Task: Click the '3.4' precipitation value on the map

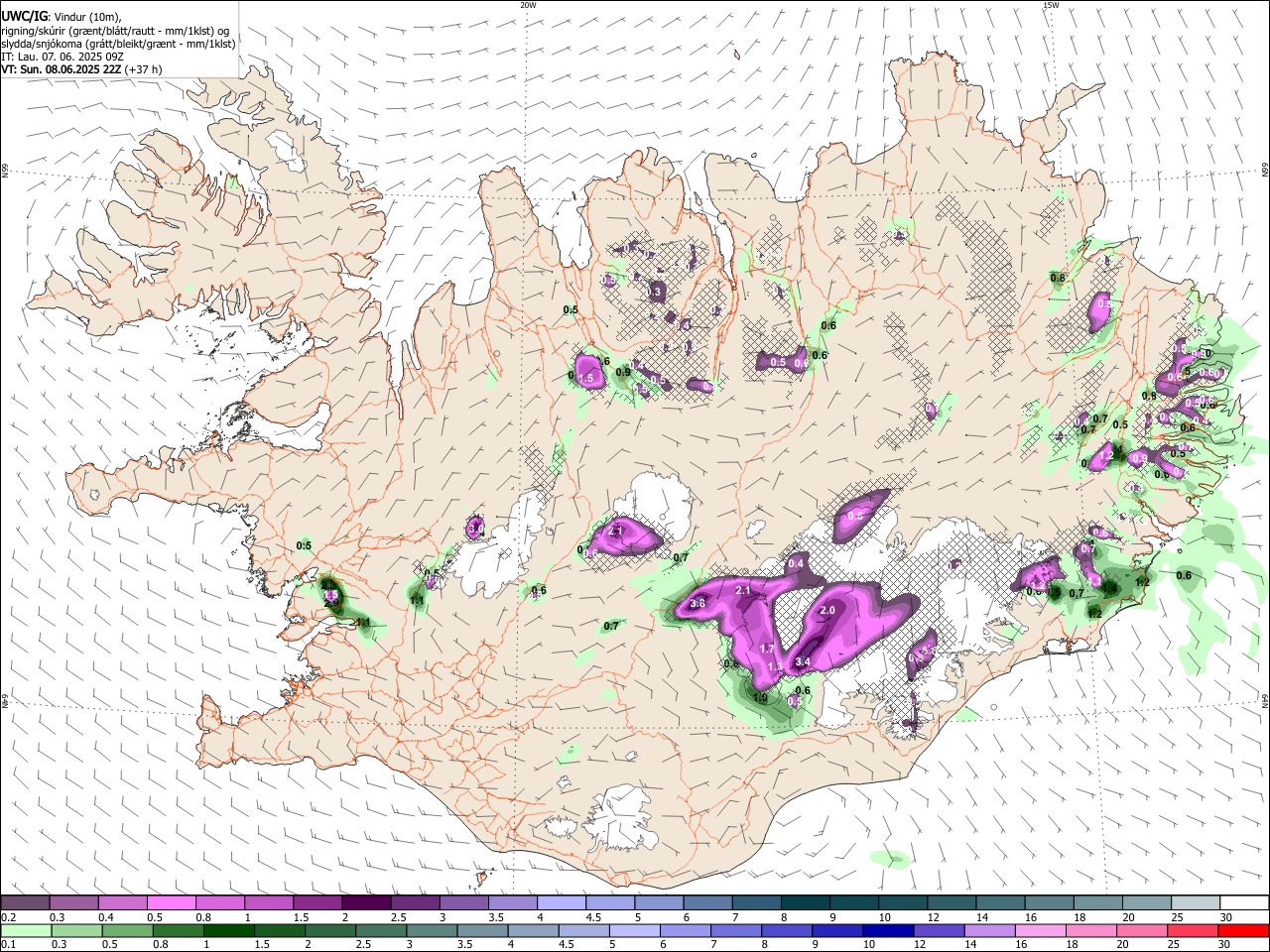Action: (804, 662)
